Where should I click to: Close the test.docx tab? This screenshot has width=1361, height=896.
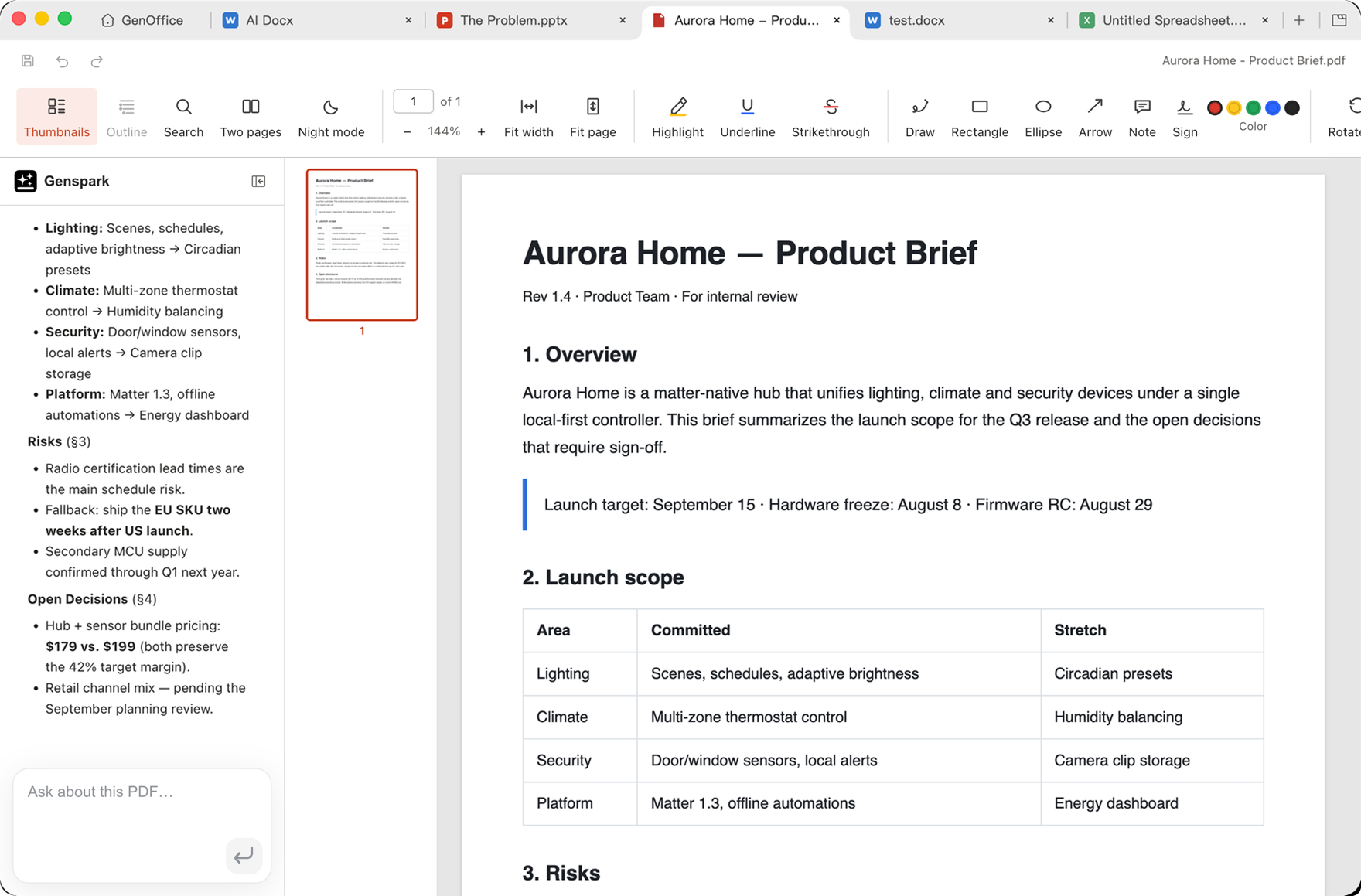pos(1051,20)
